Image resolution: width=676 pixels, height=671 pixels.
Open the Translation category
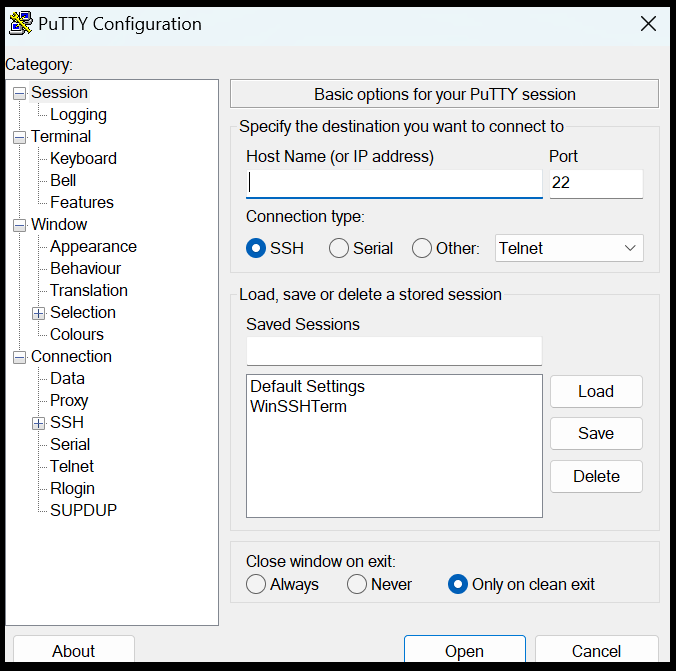[x=89, y=291]
